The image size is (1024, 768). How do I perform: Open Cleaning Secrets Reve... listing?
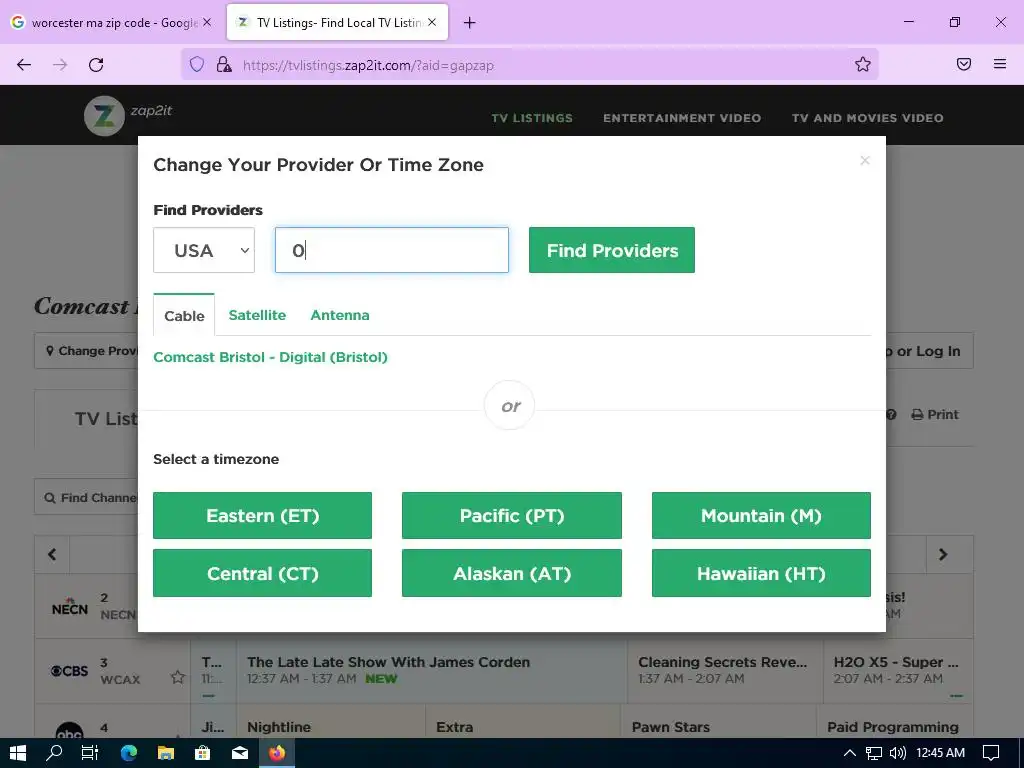click(725, 670)
